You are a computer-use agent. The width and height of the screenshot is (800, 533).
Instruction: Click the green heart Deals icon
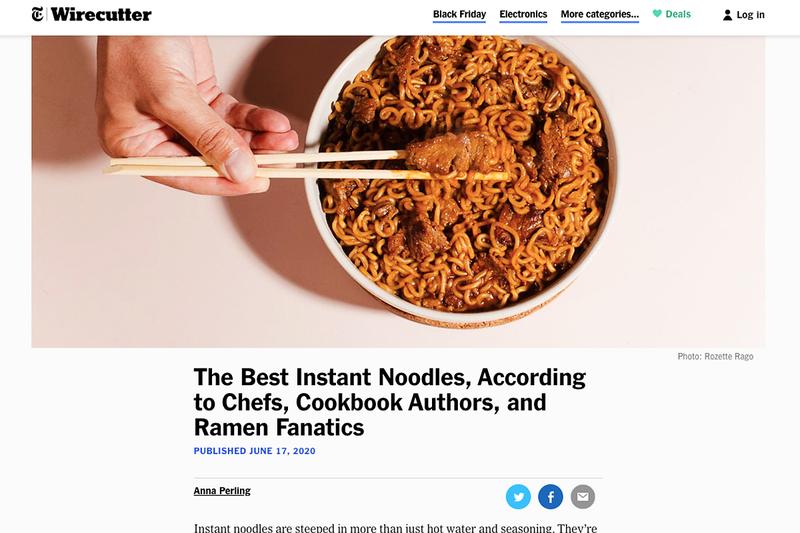(x=657, y=14)
